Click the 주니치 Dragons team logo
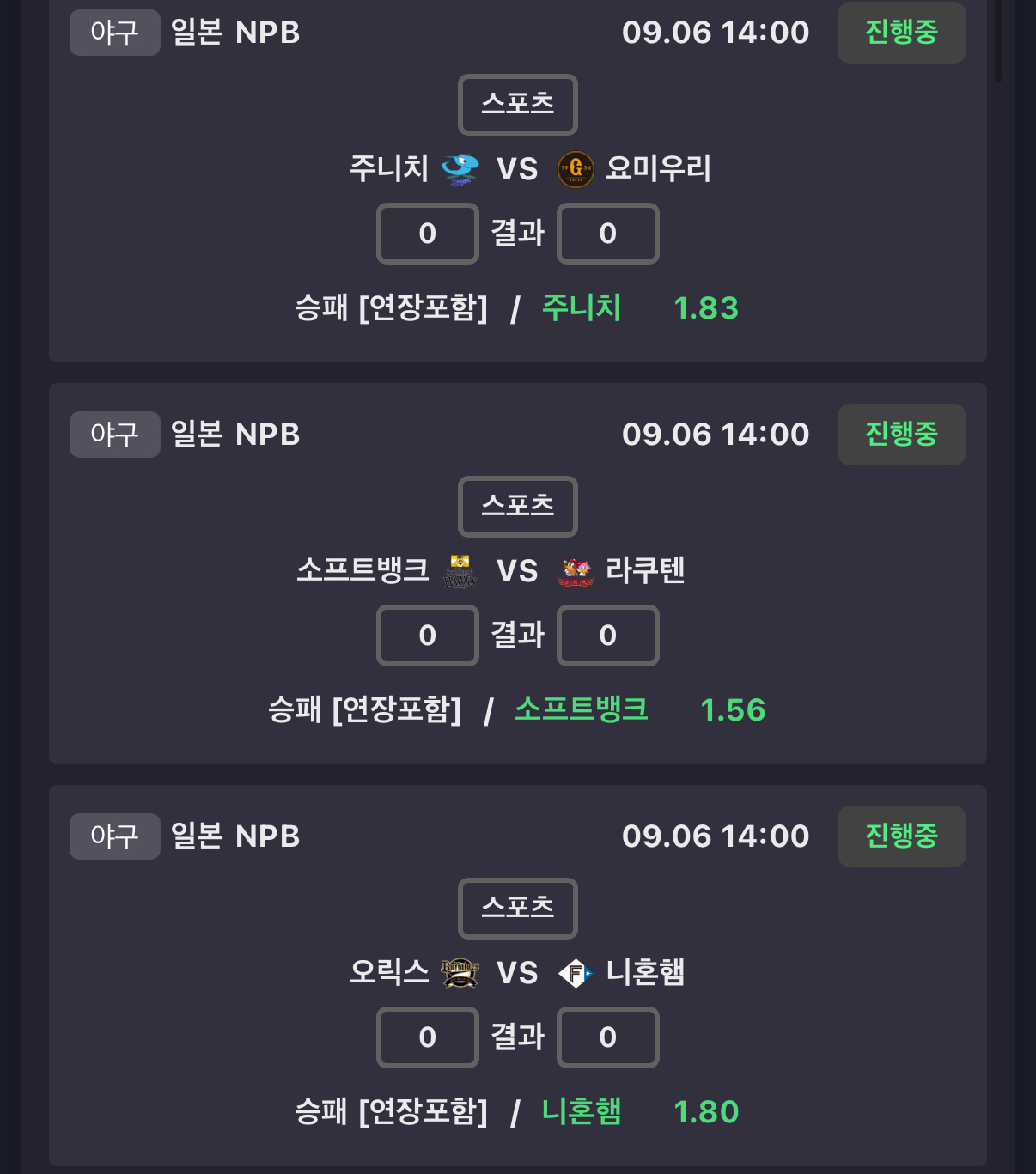This screenshot has height=1174, width=1036. (x=460, y=169)
